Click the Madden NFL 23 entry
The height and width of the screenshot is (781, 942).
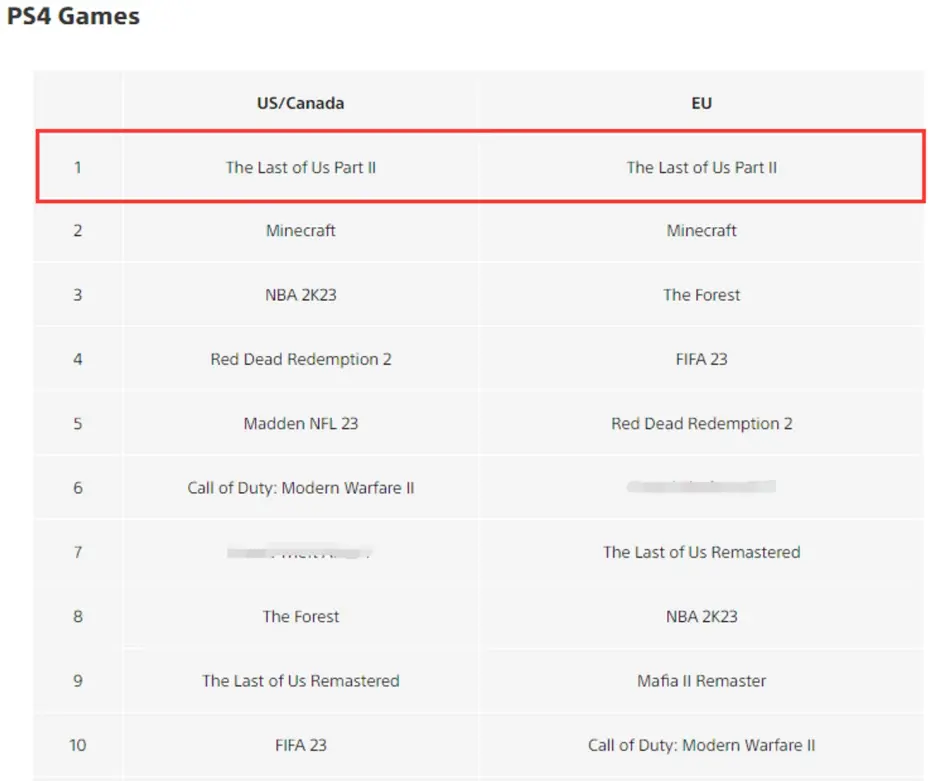[x=300, y=423]
